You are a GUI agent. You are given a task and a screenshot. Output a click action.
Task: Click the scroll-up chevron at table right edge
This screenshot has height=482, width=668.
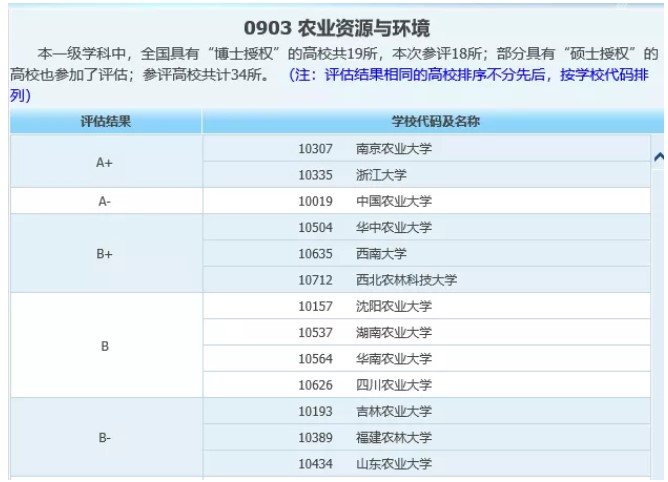tap(659, 157)
